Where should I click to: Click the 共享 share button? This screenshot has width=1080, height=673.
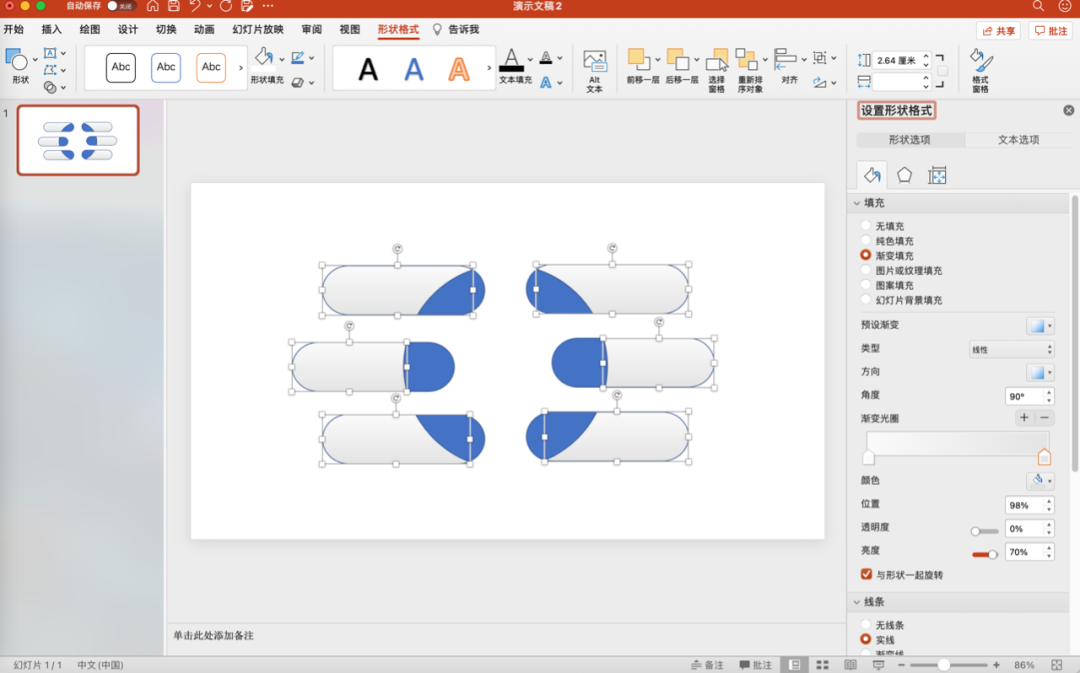coord(998,31)
